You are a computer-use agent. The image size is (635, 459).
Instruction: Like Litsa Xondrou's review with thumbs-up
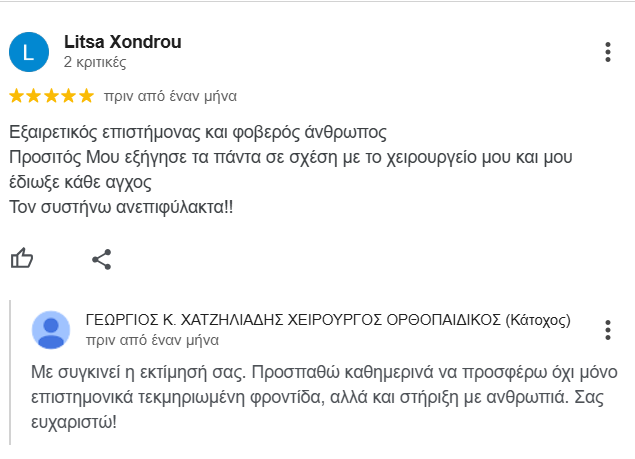point(21,258)
